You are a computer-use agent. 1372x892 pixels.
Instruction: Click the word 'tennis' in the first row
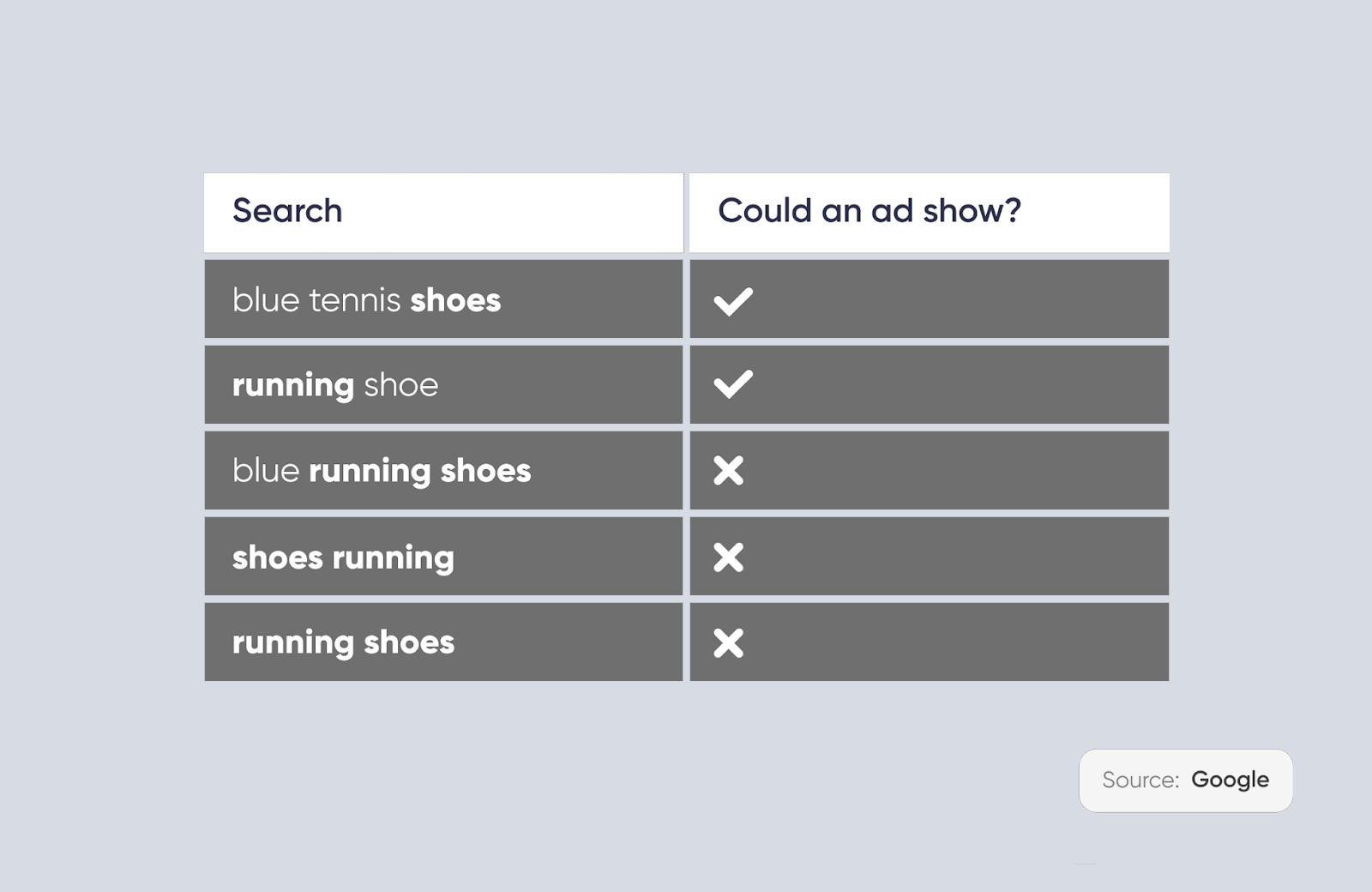[355, 300]
